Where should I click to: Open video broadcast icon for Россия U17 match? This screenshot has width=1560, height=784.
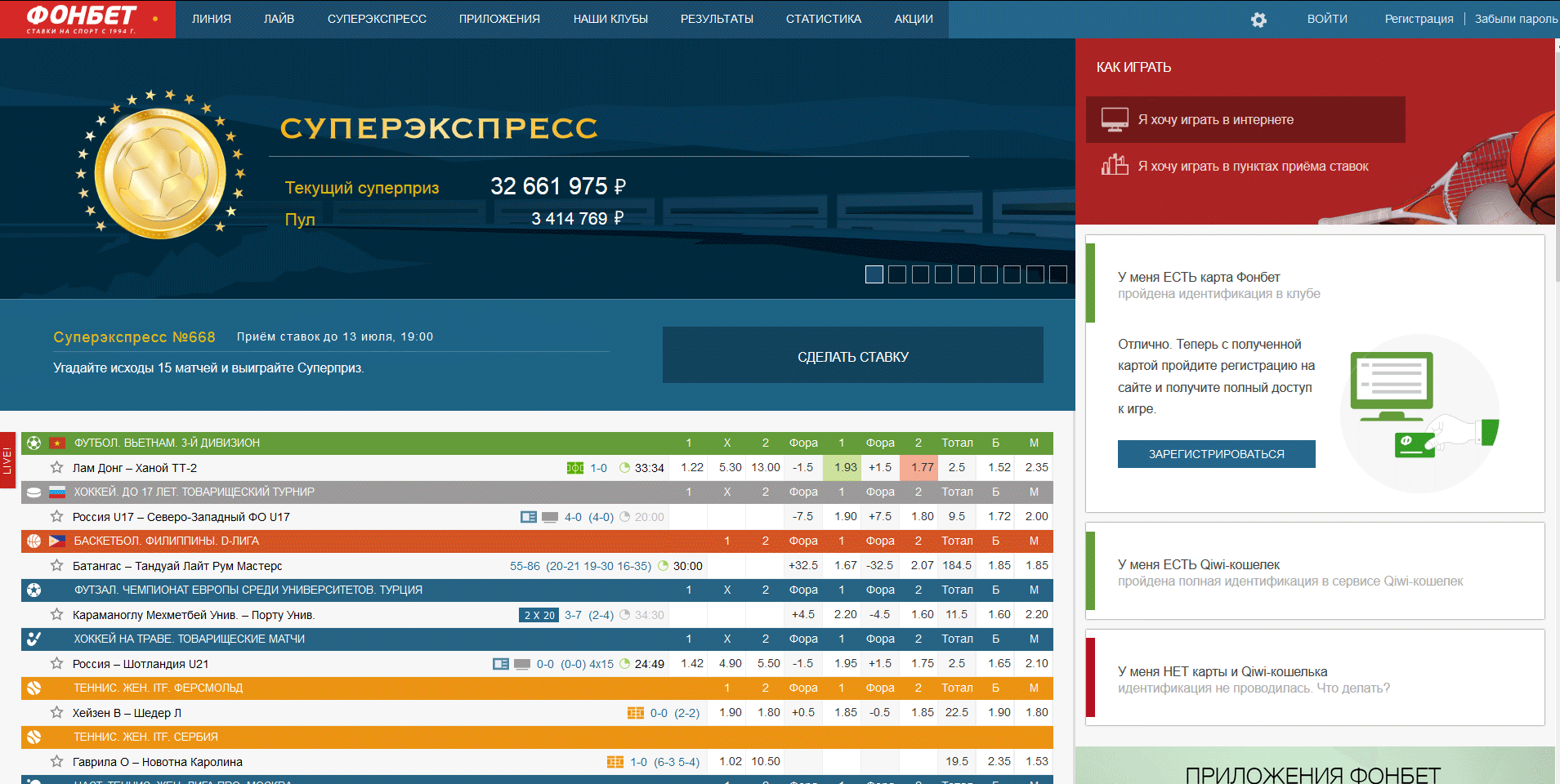(x=550, y=517)
